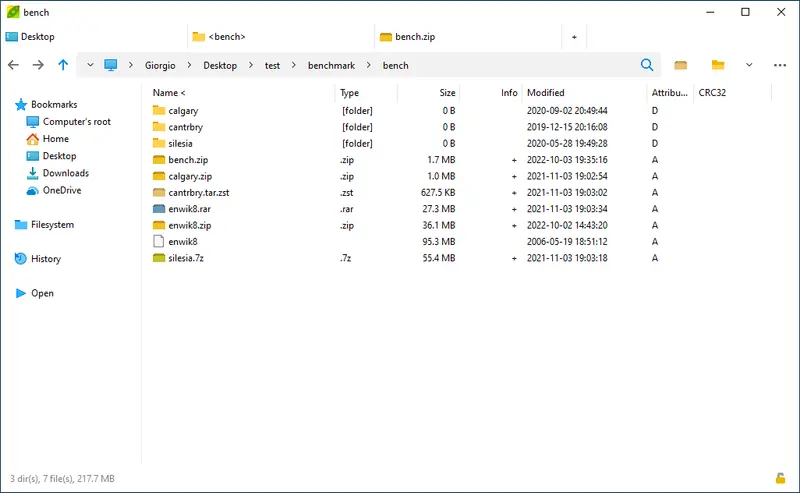Open the dropdown arrow beside folder toolbar icon
This screenshot has height=493, width=800.
(x=749, y=65)
